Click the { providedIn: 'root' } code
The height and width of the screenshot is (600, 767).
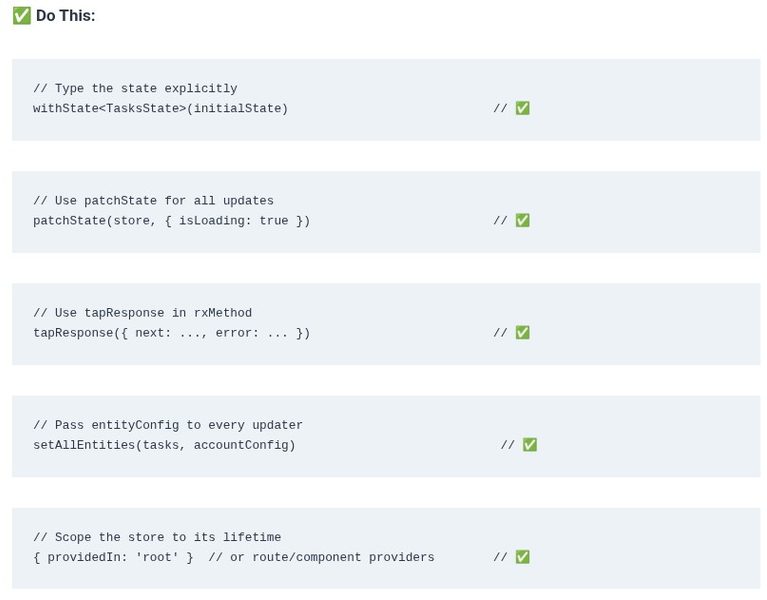[x=113, y=557]
